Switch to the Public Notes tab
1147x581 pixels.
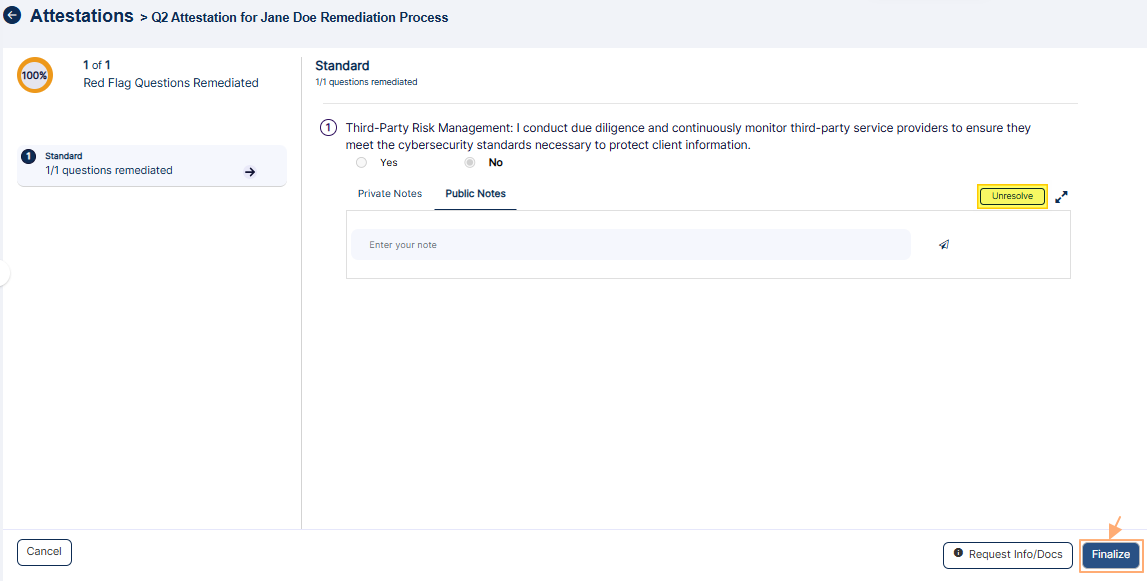coord(476,194)
